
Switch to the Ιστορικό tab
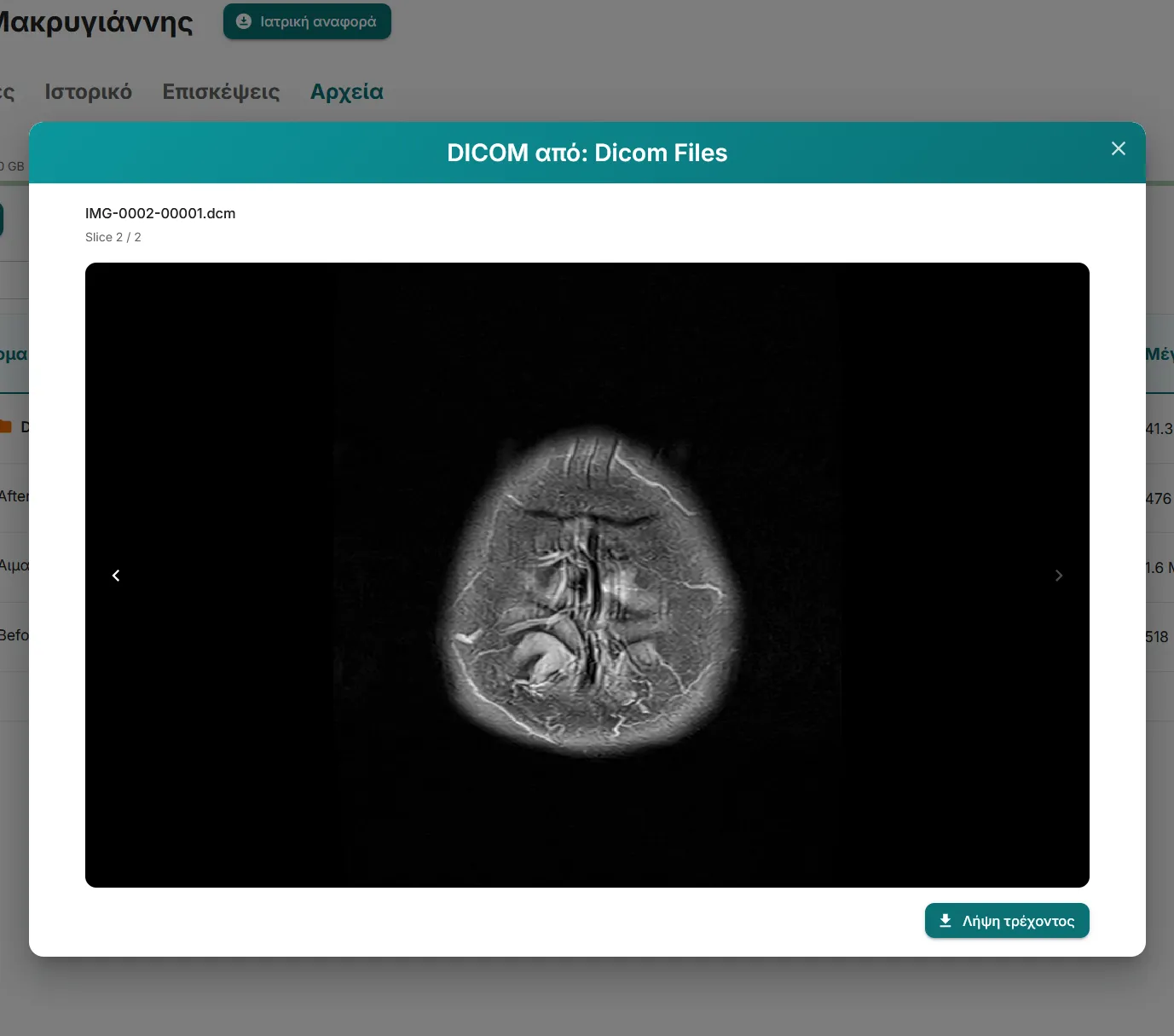tap(89, 92)
